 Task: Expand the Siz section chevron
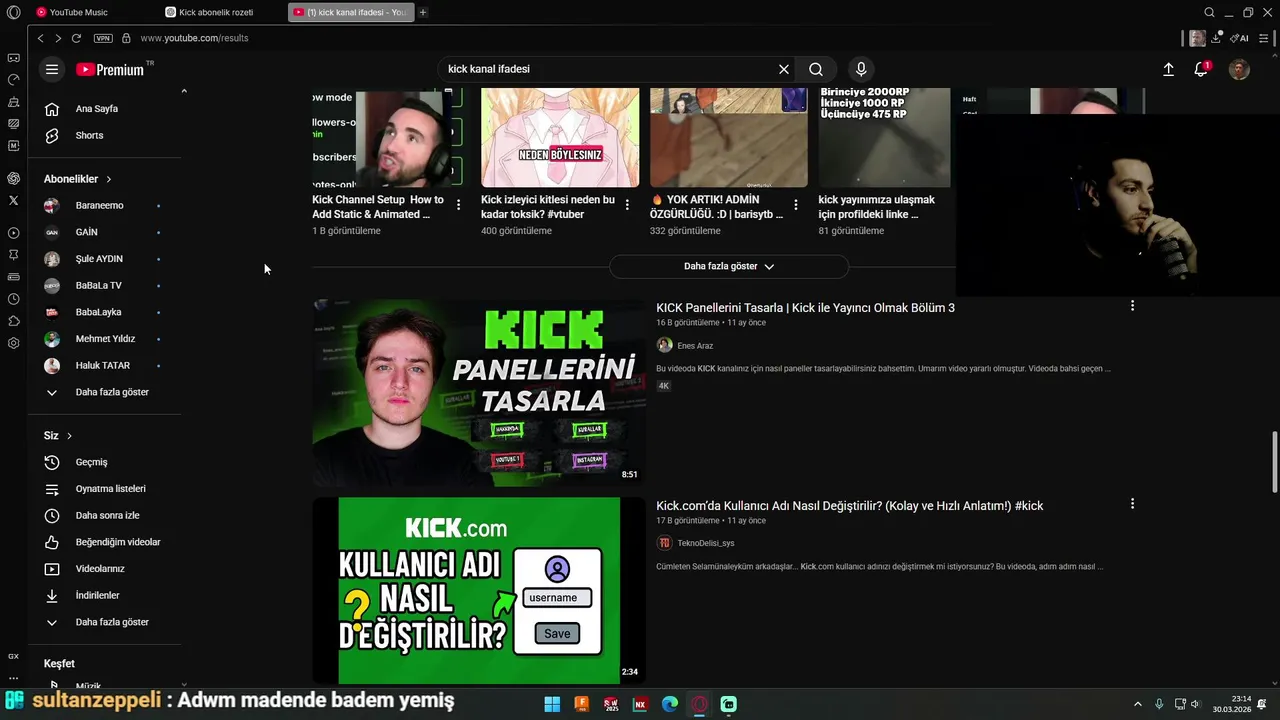click(x=69, y=436)
